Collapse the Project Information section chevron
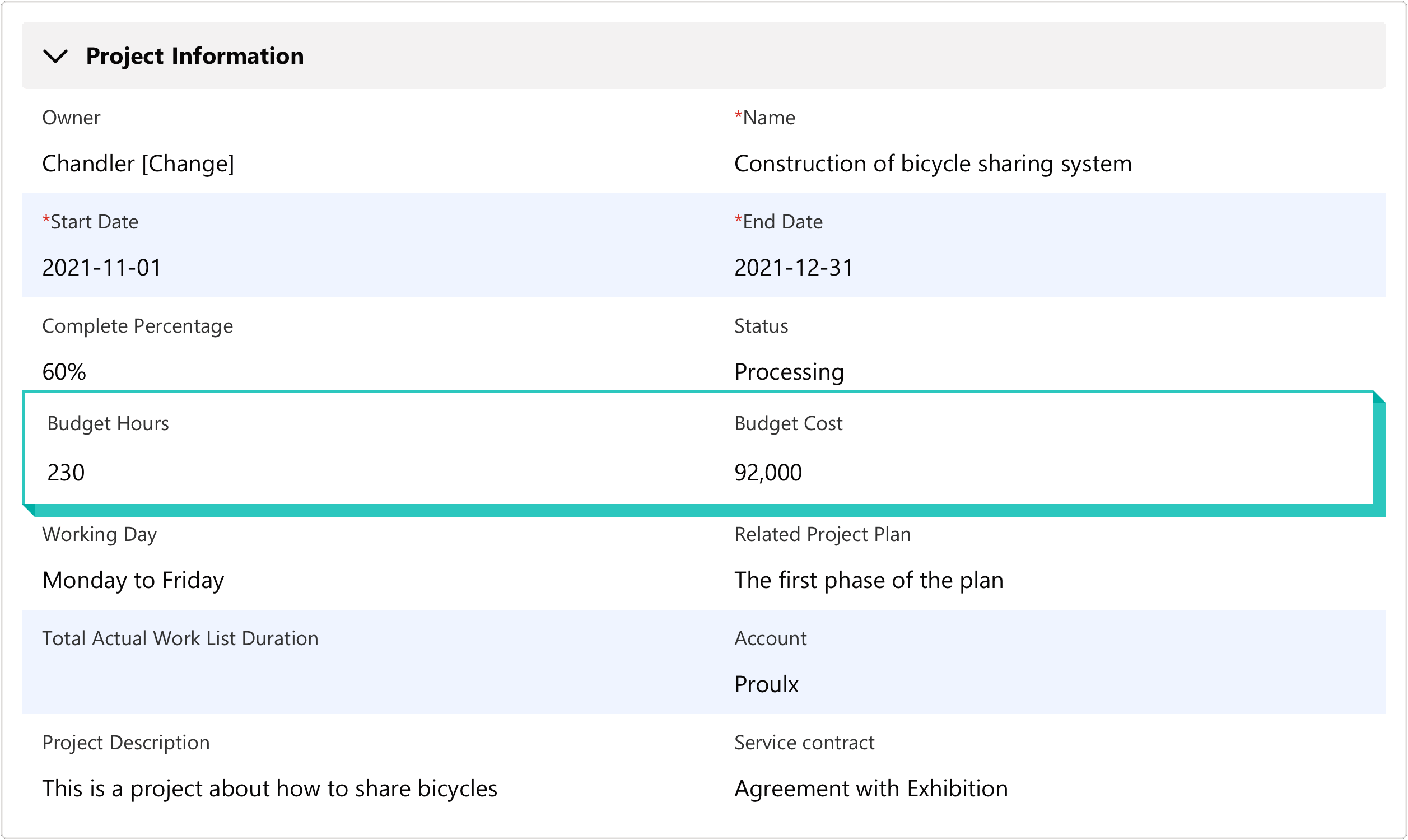Image resolution: width=1408 pixels, height=840 pixels. tap(55, 56)
